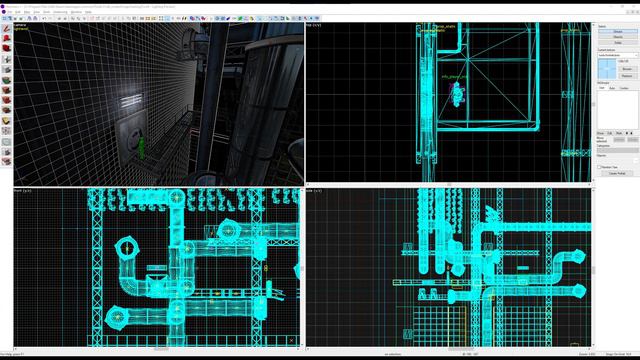
Task: Set selection mode to Groups
Action: coord(618,31)
